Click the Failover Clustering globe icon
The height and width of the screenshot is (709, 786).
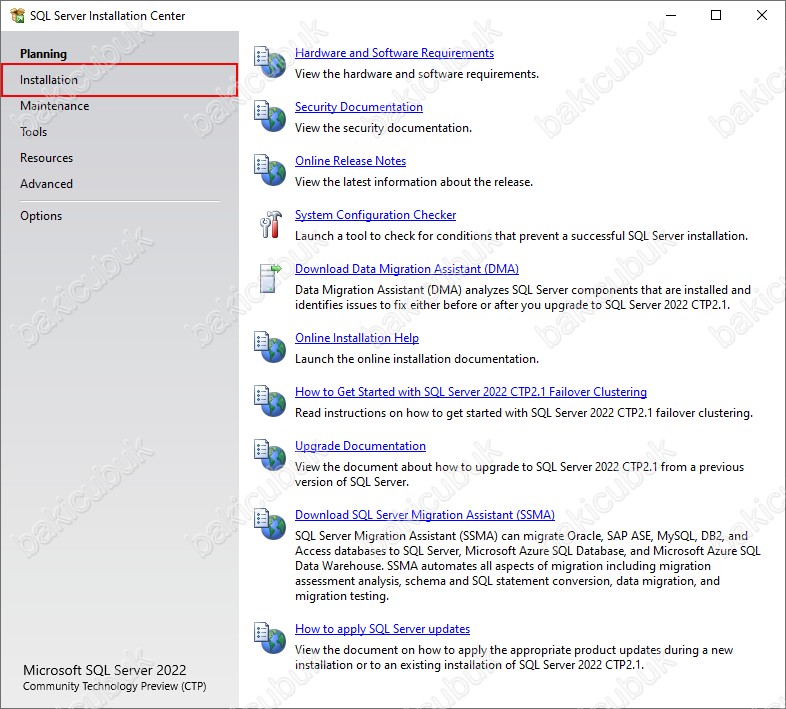(x=270, y=401)
